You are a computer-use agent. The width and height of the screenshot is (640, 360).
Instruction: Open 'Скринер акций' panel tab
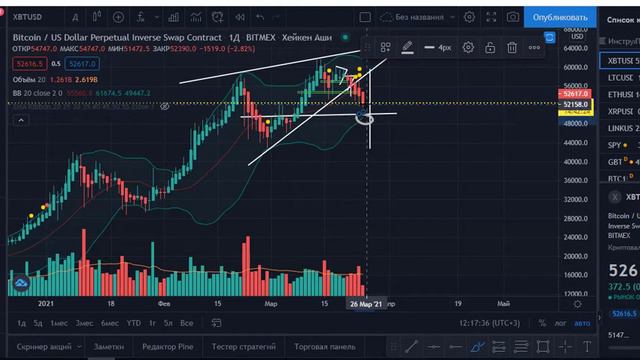[44, 347]
